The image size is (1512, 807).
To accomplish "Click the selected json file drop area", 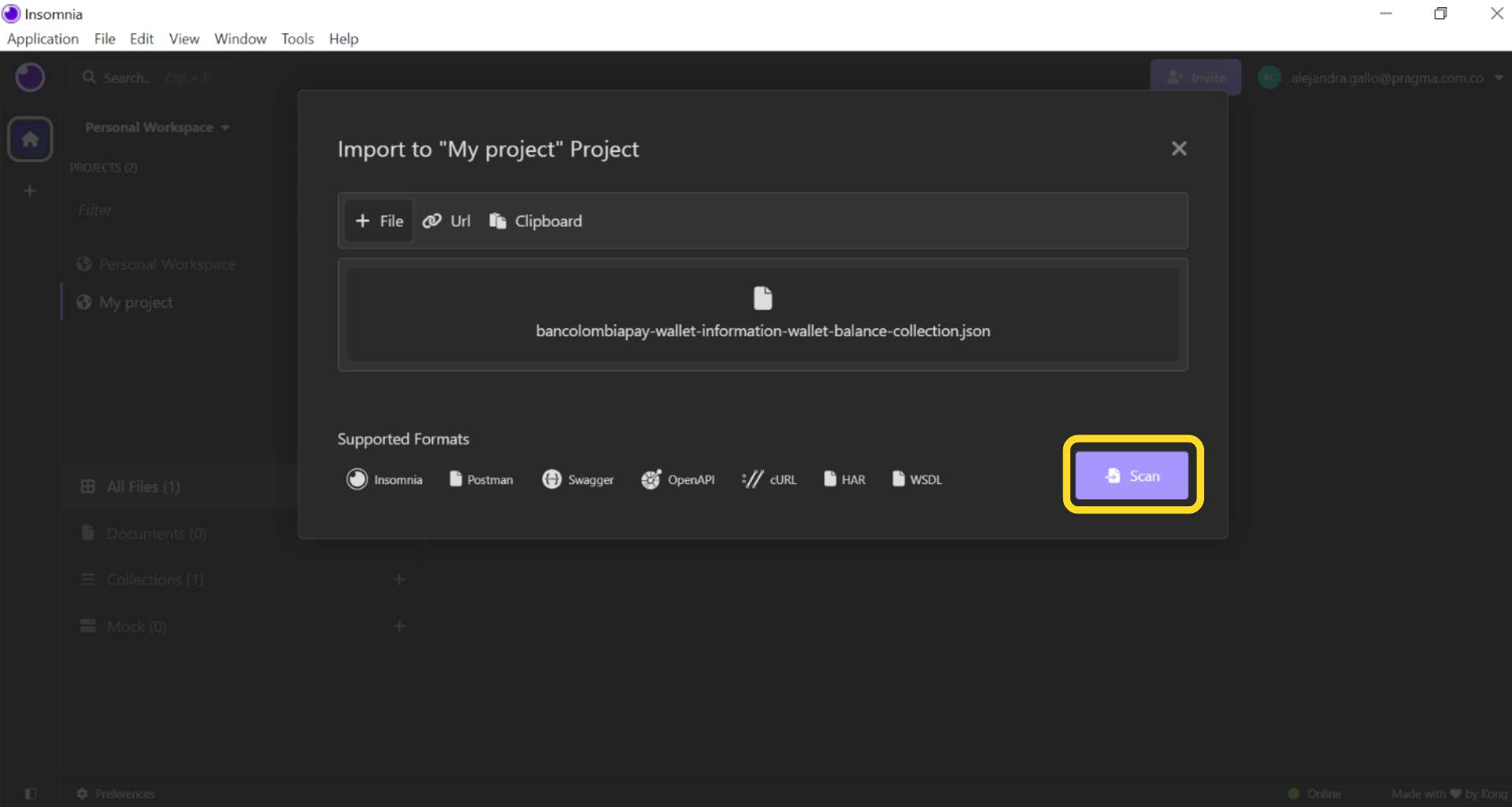I will (x=763, y=314).
